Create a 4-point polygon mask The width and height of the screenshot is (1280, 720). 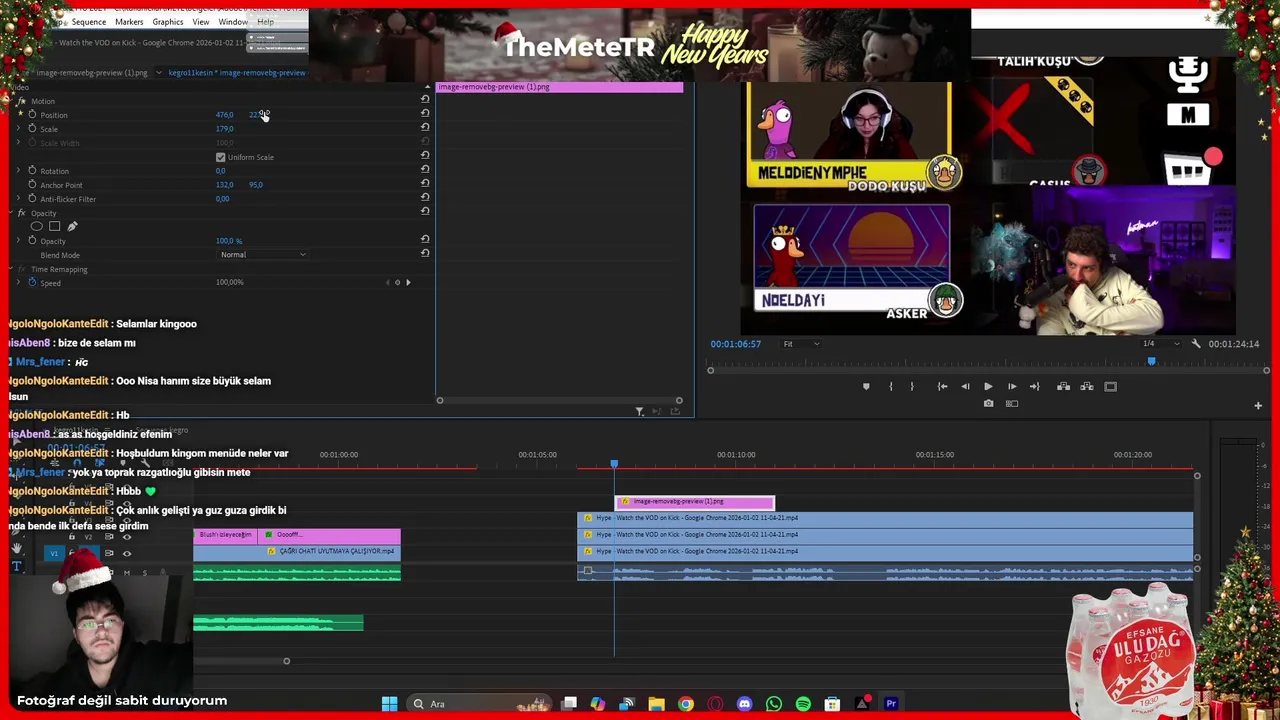[55, 226]
